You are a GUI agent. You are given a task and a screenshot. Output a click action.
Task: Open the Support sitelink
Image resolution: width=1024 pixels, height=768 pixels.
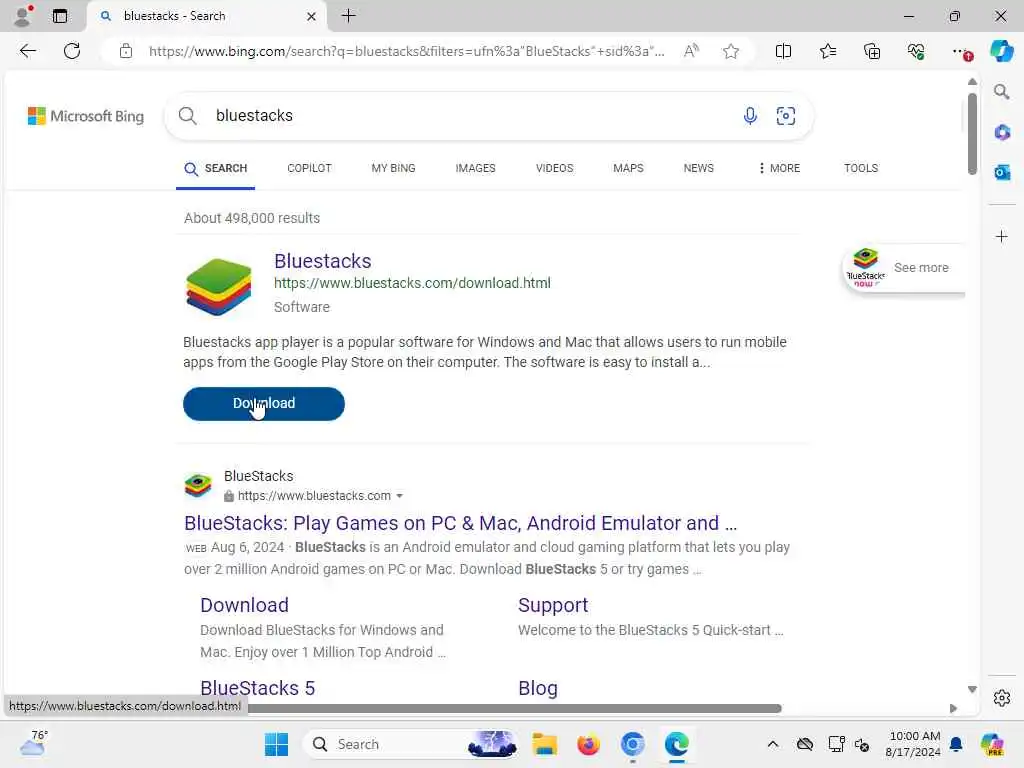click(x=553, y=605)
